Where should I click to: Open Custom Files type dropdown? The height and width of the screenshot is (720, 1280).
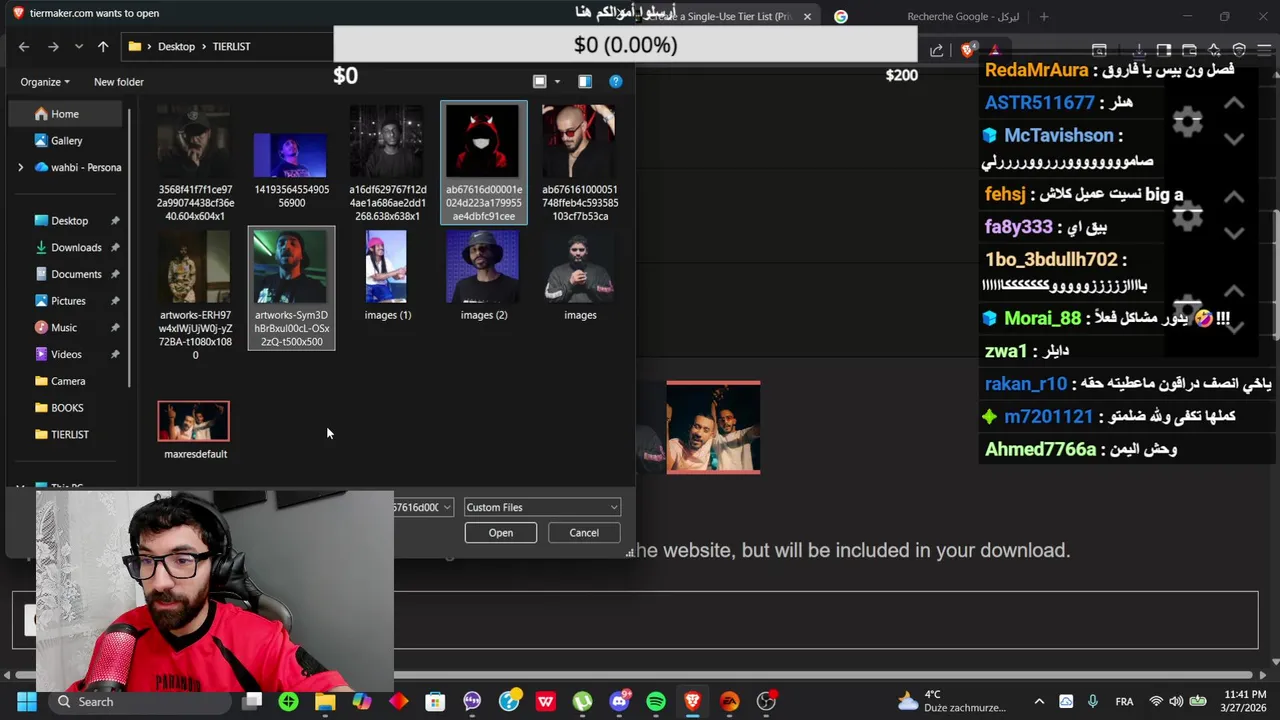pyautogui.click(x=542, y=507)
